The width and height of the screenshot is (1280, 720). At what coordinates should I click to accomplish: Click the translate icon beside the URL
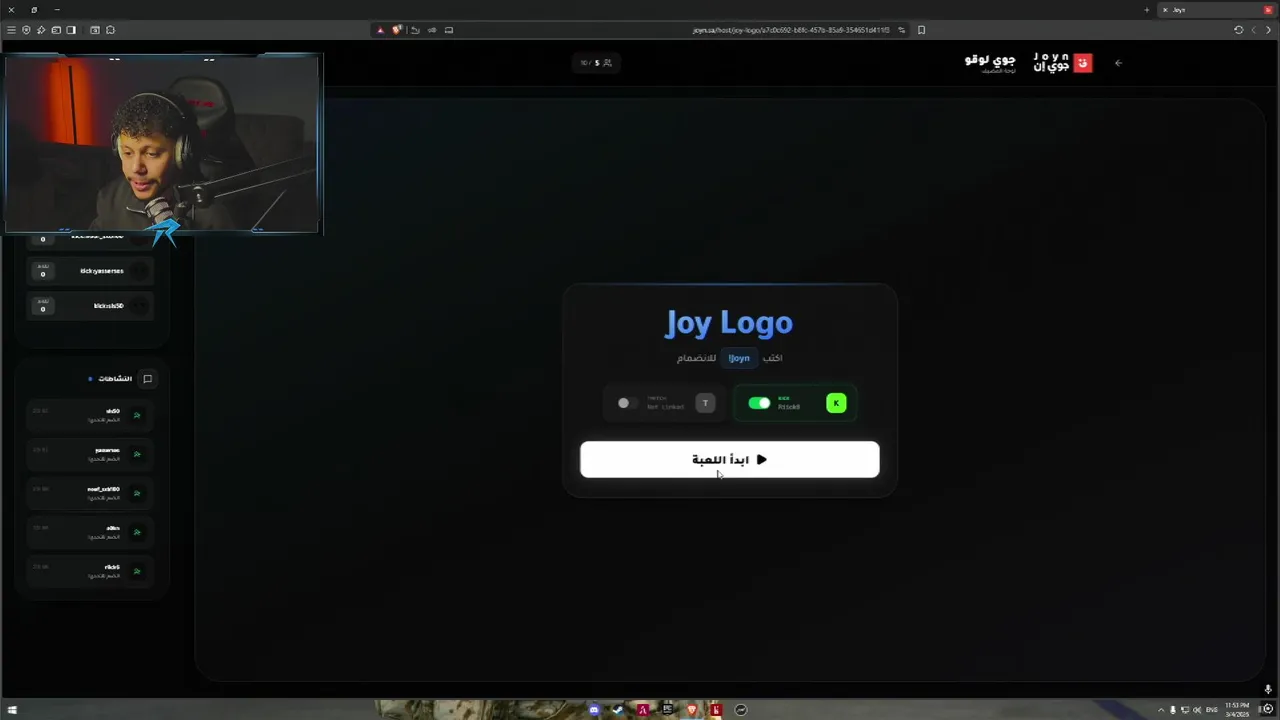[901, 30]
